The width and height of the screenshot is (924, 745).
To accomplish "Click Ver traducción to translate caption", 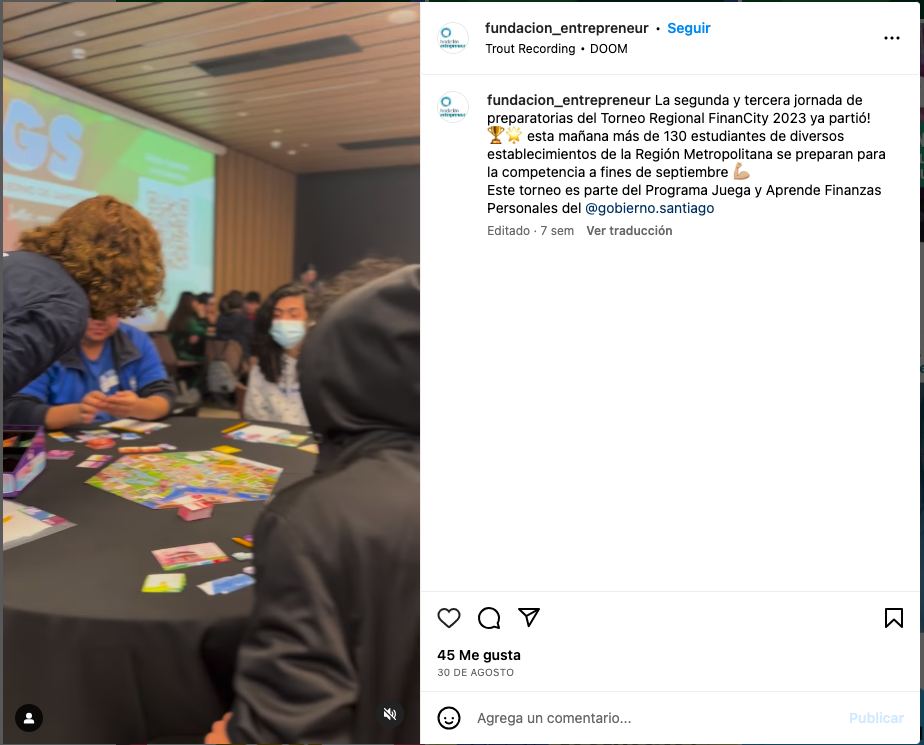I will [629, 230].
